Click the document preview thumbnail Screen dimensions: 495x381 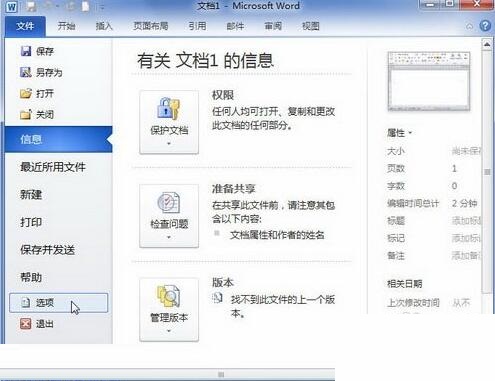[x=429, y=81]
